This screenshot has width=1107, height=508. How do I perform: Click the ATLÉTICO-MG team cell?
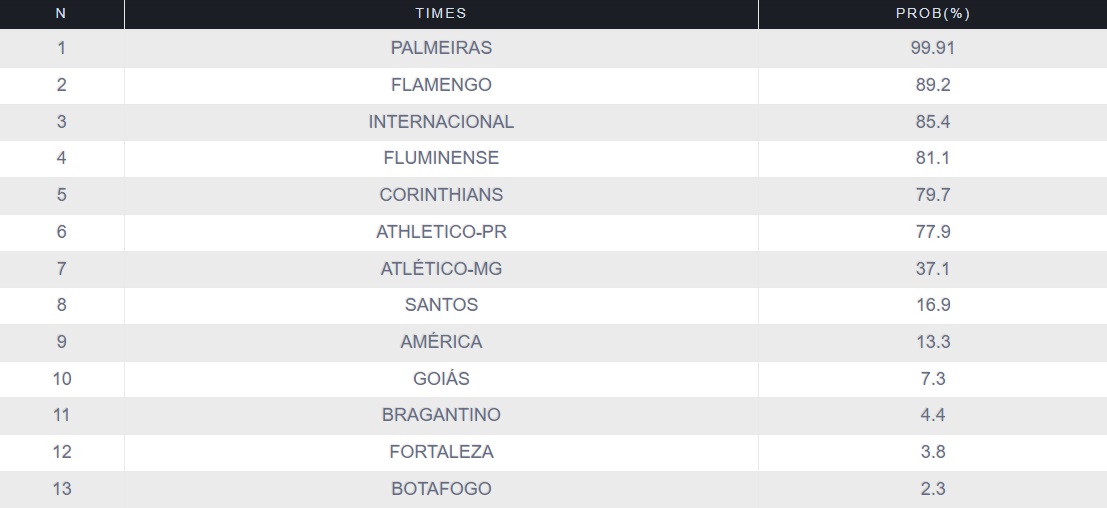441,268
